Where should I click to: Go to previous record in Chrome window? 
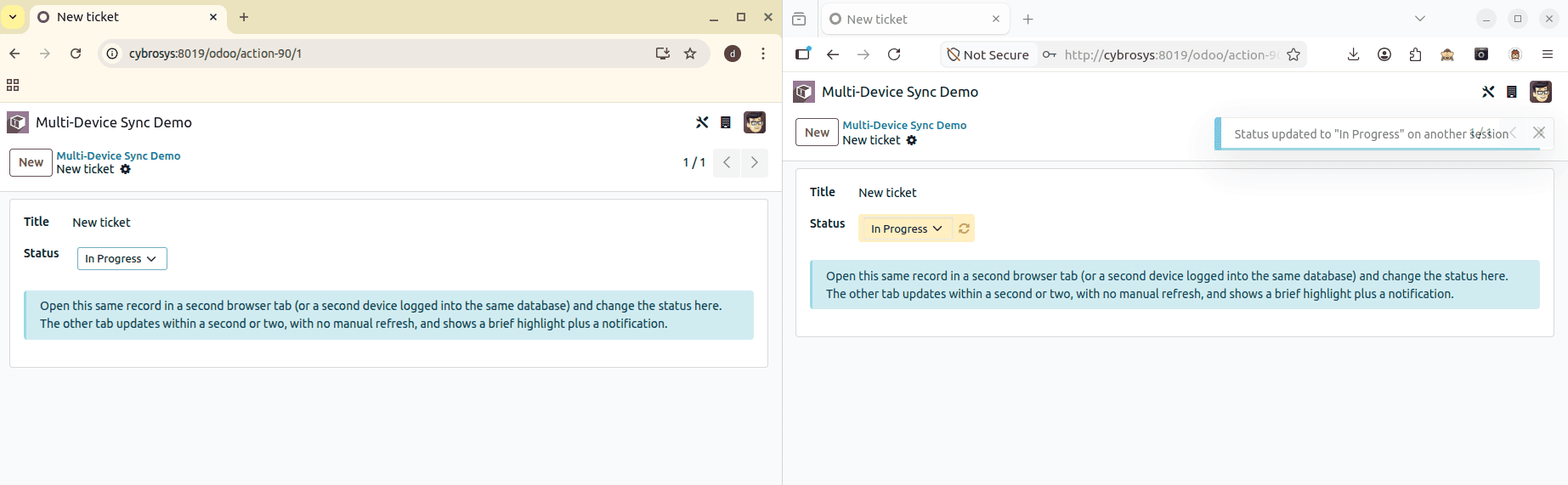(x=727, y=162)
